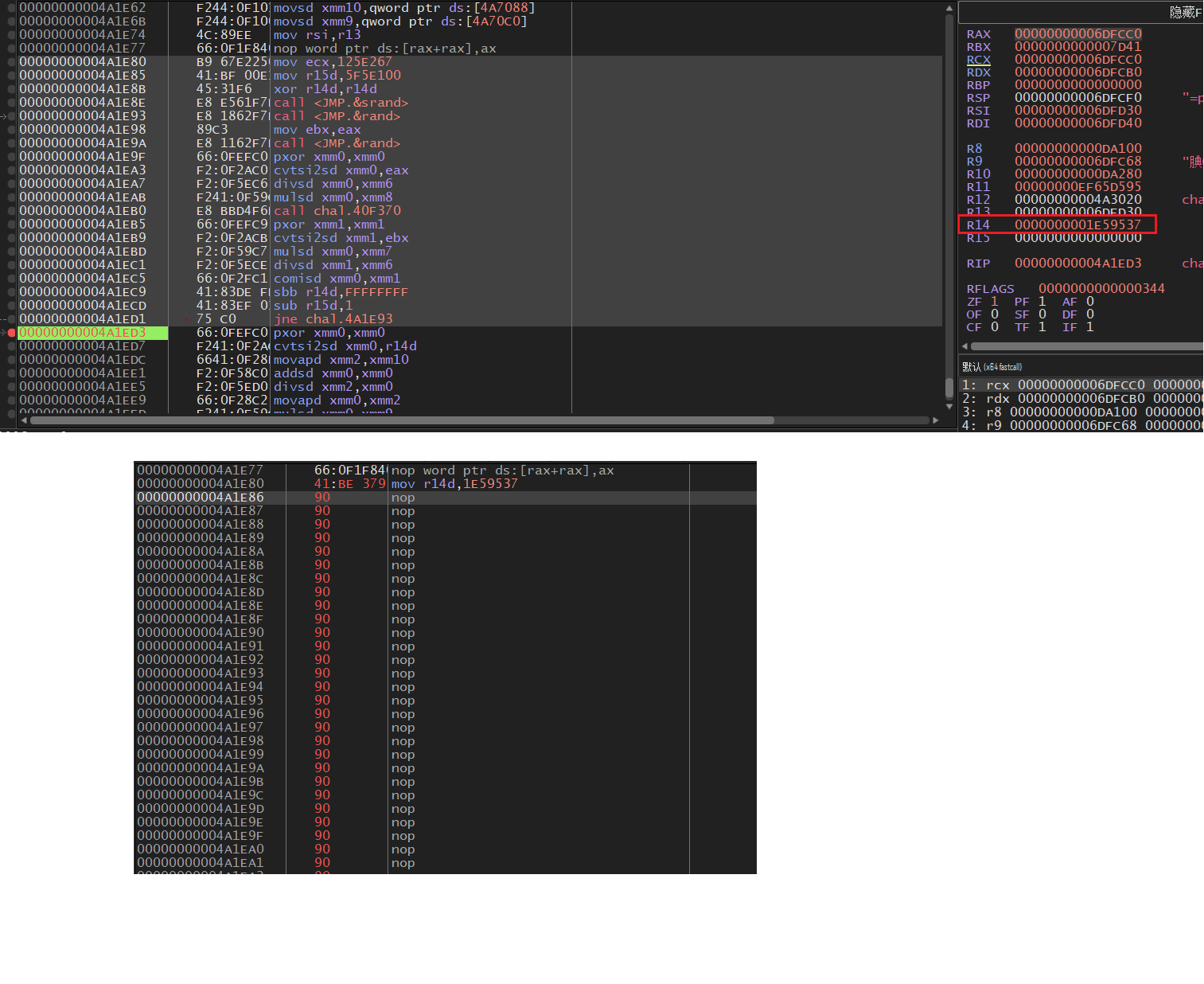Toggle the TF flag value

point(1042,327)
